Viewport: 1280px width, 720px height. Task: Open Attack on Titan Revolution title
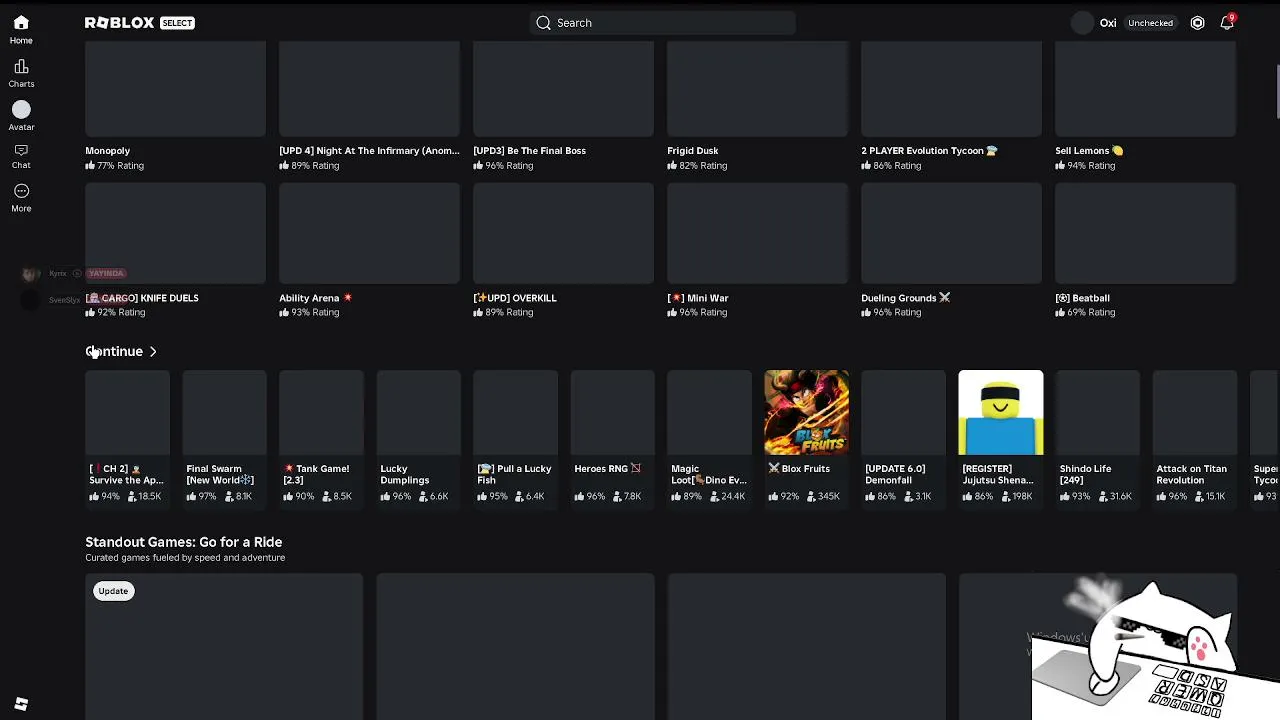coord(1191,474)
